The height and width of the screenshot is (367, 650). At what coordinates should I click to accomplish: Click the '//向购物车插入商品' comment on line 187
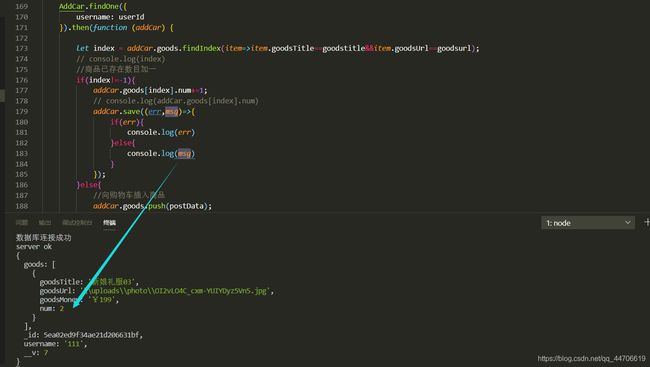[129, 195]
